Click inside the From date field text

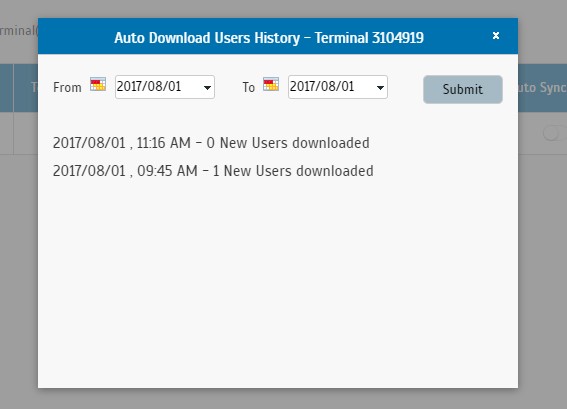(149, 86)
